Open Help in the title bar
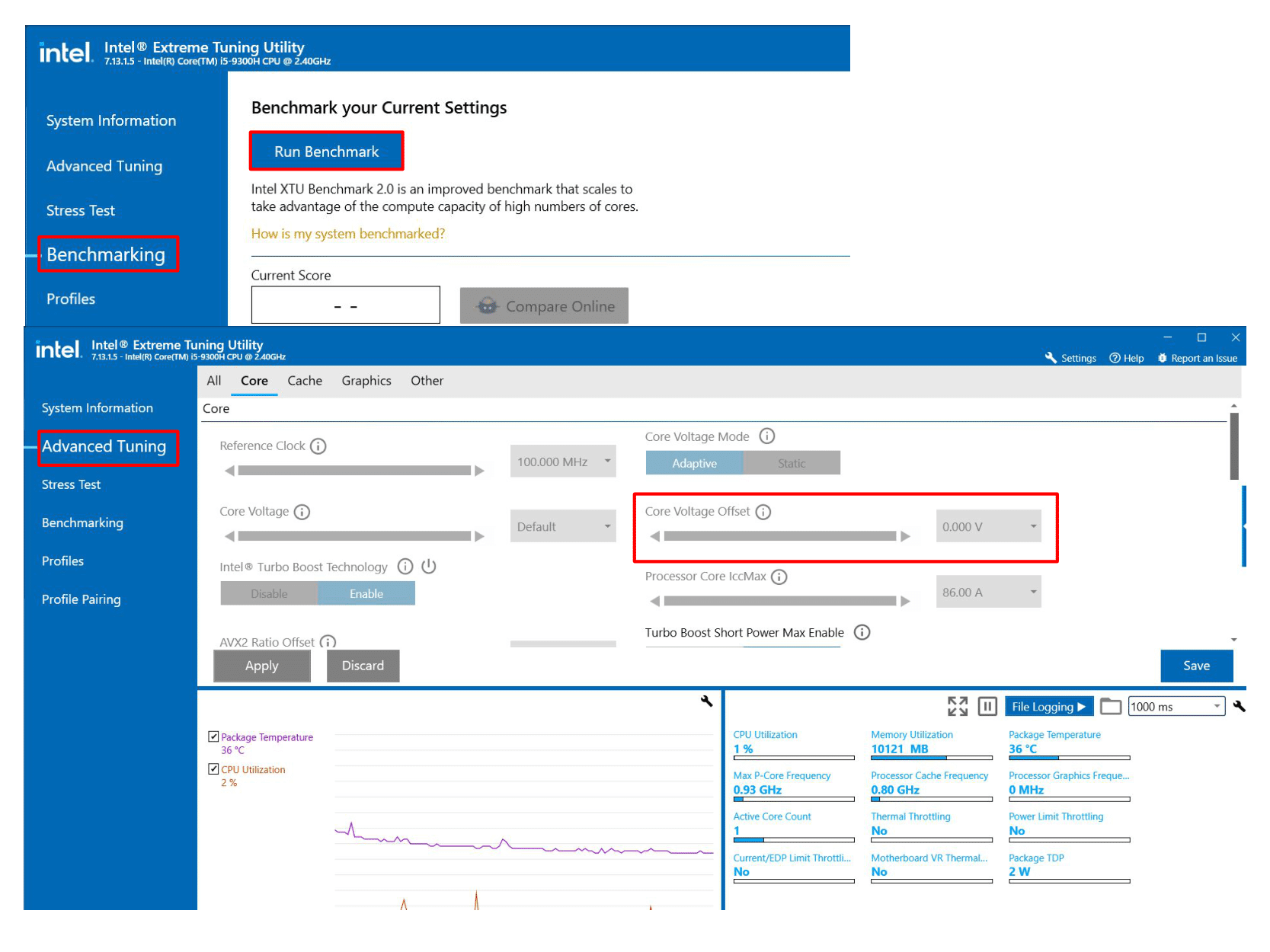 (x=1126, y=358)
